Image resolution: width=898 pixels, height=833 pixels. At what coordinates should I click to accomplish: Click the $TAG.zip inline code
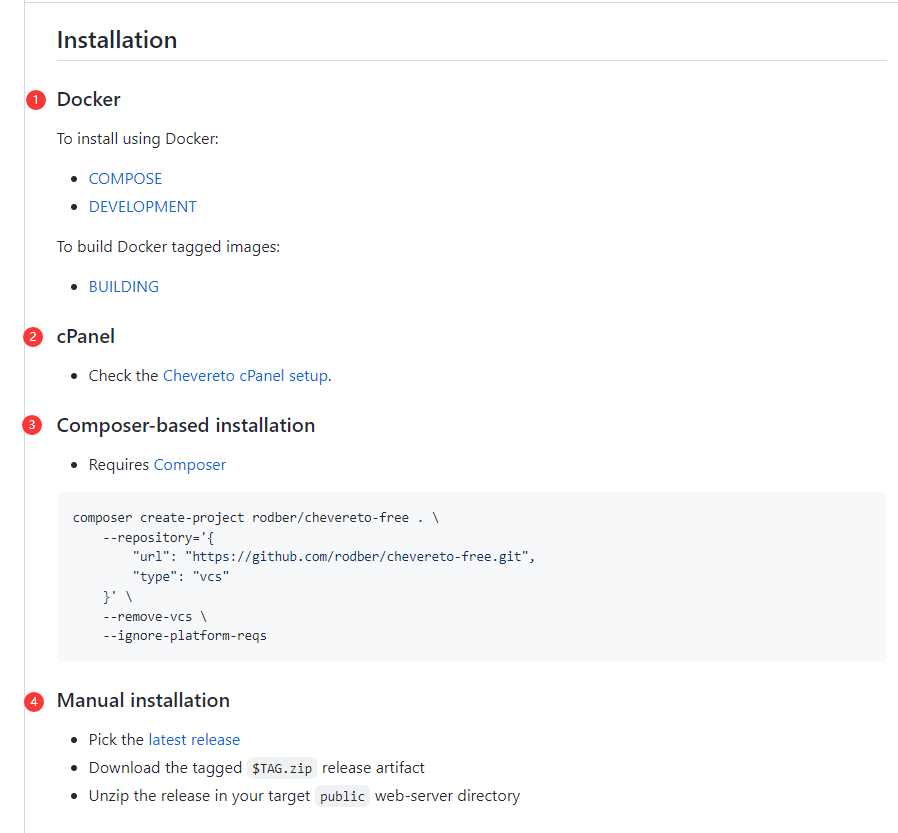point(281,769)
